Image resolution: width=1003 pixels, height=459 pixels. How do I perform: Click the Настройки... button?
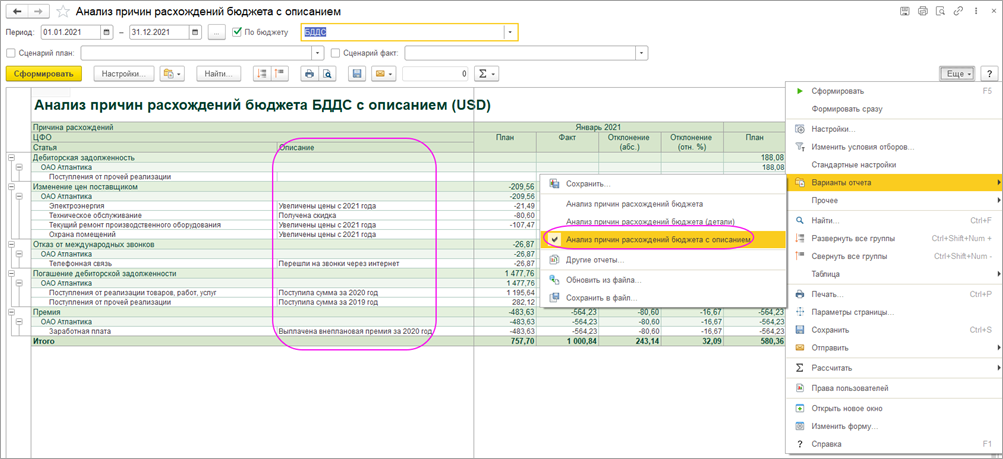[x=124, y=74]
